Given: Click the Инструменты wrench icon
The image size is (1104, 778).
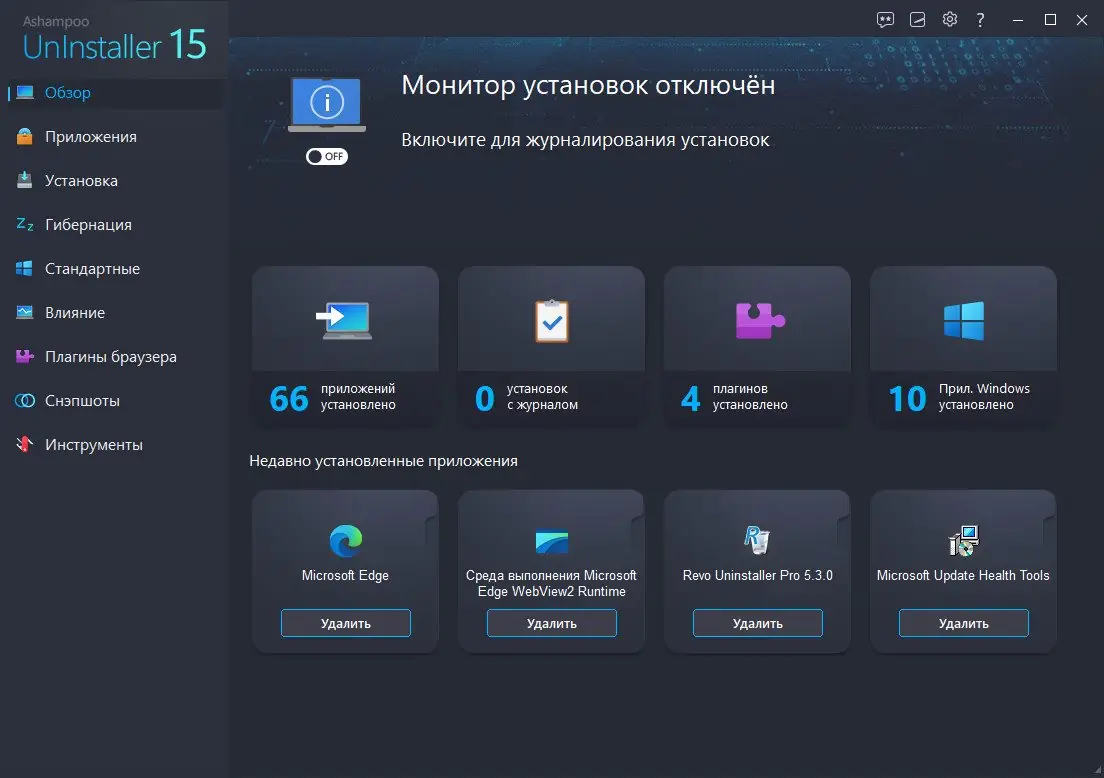Looking at the screenshot, I should [x=24, y=444].
